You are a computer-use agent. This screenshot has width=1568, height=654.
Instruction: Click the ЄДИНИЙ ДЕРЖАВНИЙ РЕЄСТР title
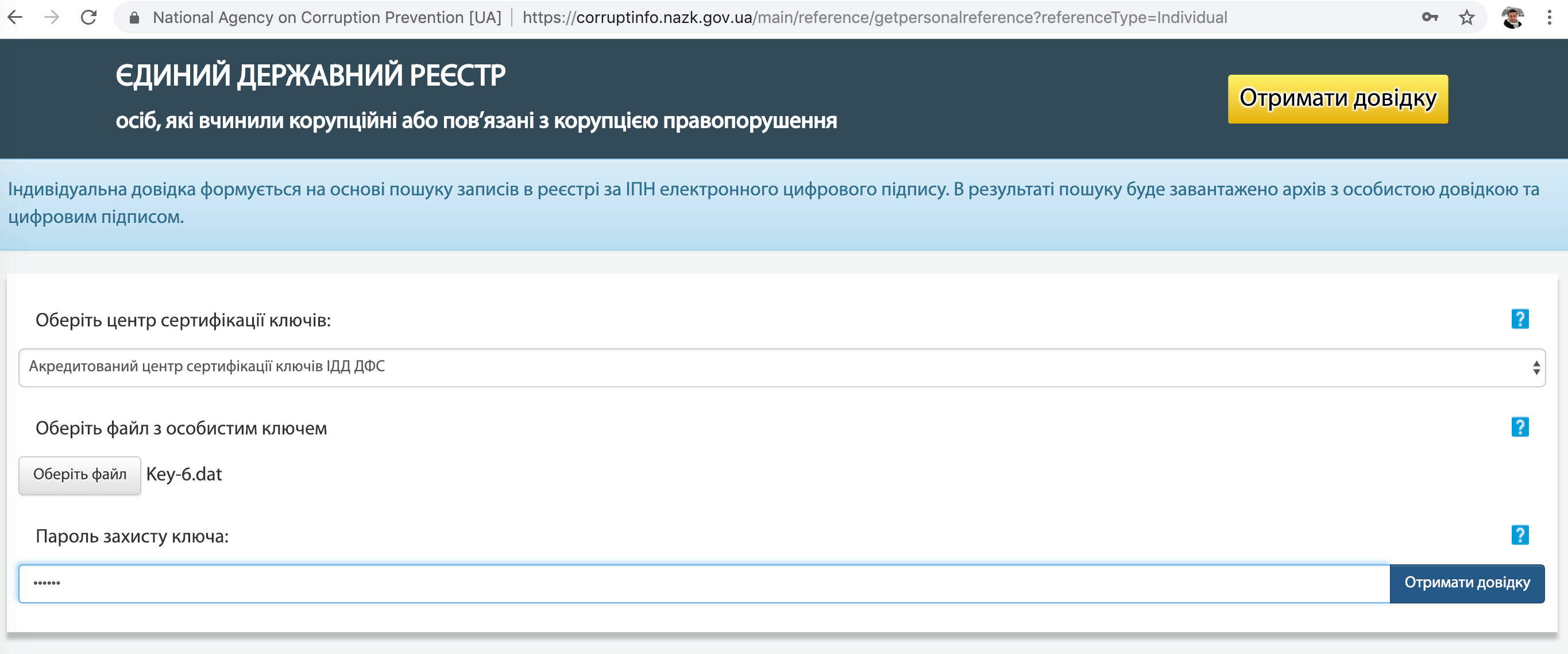(x=310, y=75)
